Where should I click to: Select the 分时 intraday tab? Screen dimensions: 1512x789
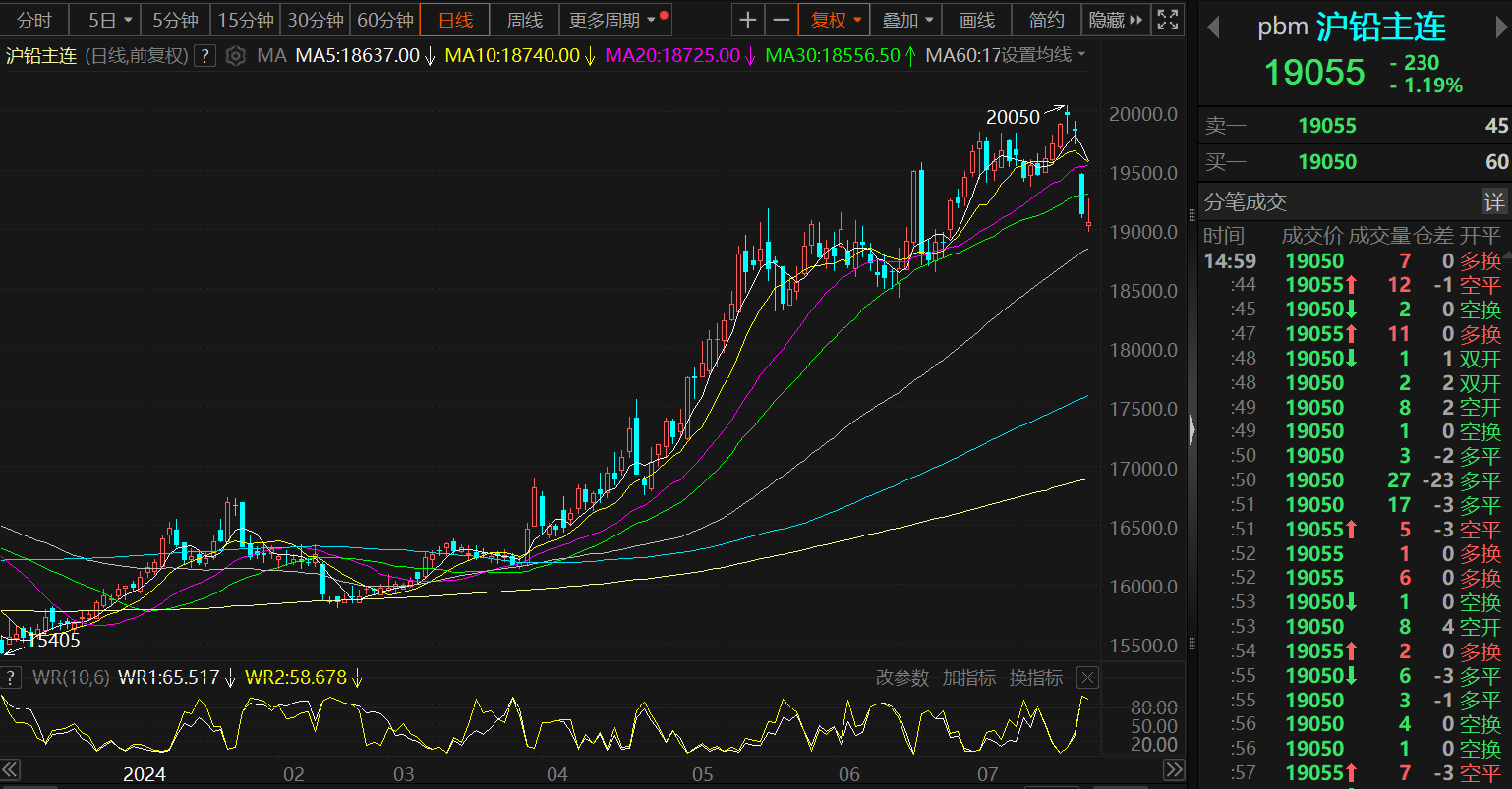[x=33, y=19]
